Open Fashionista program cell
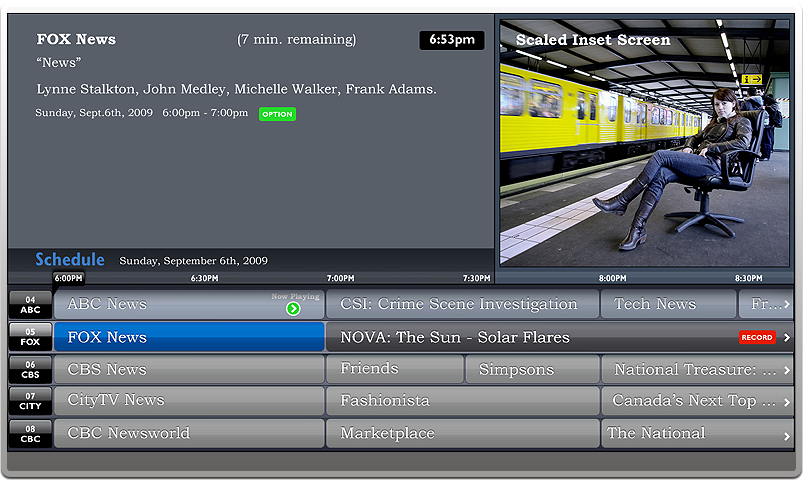 point(462,401)
